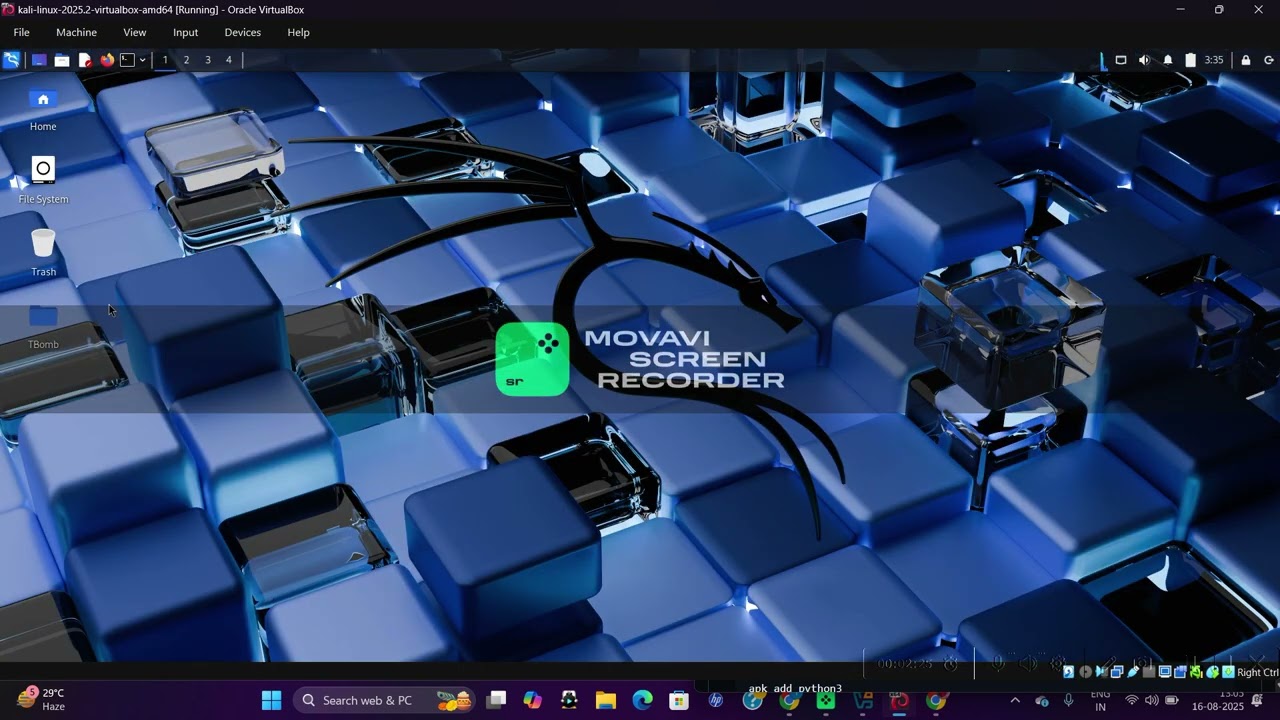Show hidden system tray icons

(1015, 700)
